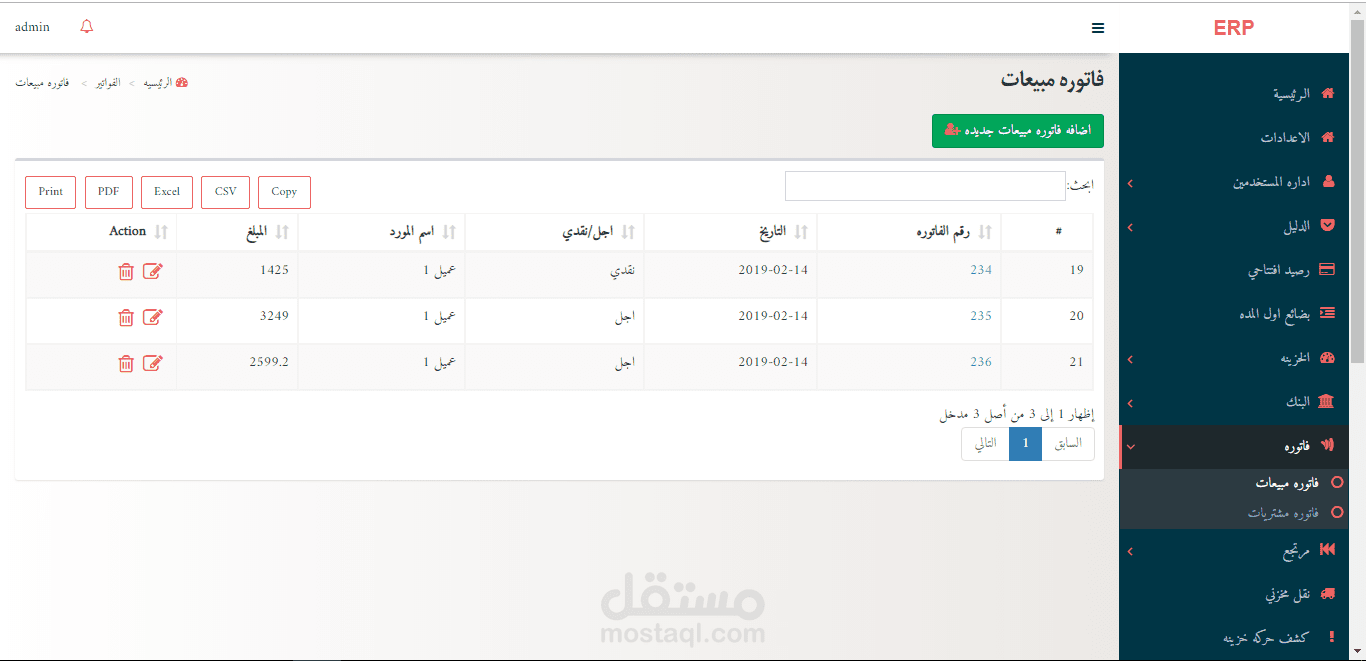Click the Copy export button
Image resolution: width=1366 pixels, height=661 pixels.
[284, 192]
